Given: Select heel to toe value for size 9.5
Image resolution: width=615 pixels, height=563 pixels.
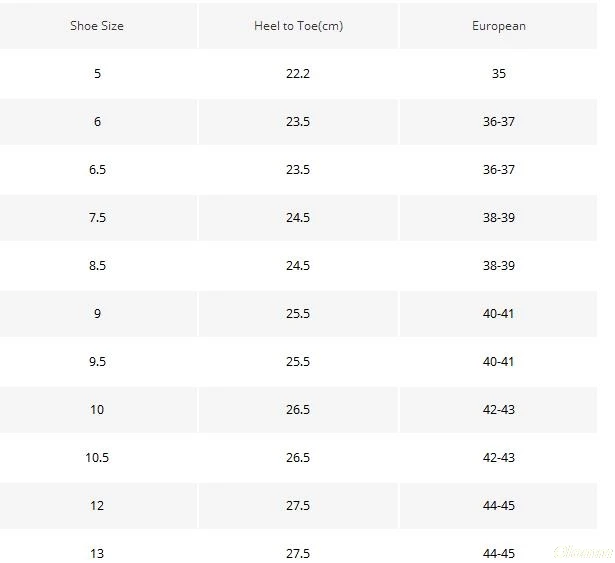Looking at the screenshot, I should click(298, 362).
